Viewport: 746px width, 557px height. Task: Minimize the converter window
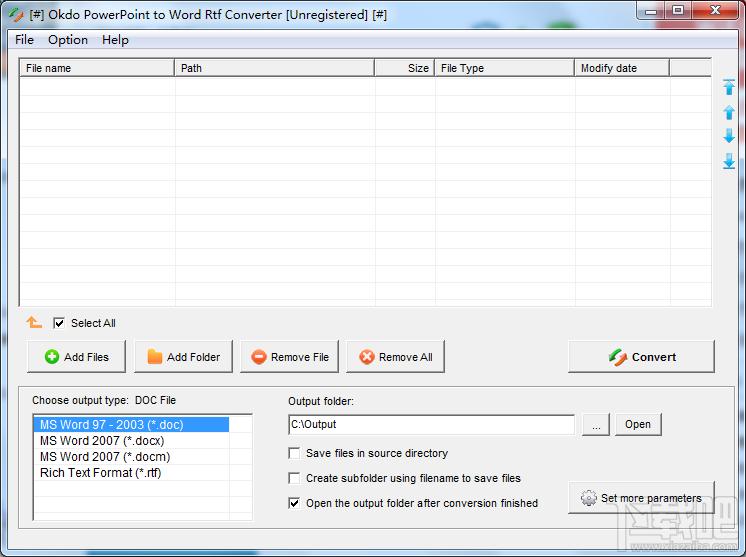651,11
